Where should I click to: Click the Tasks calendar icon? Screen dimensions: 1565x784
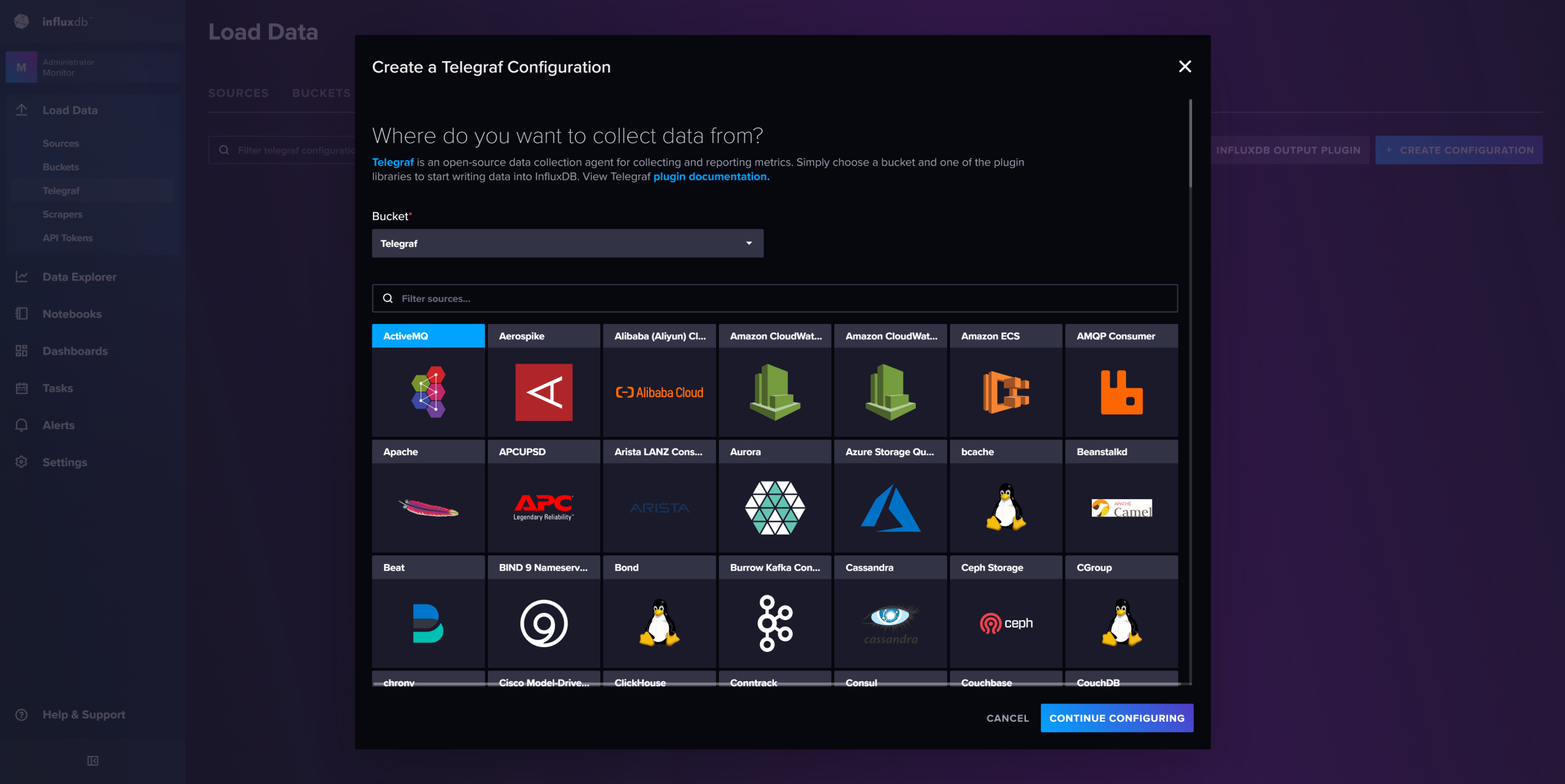point(21,388)
